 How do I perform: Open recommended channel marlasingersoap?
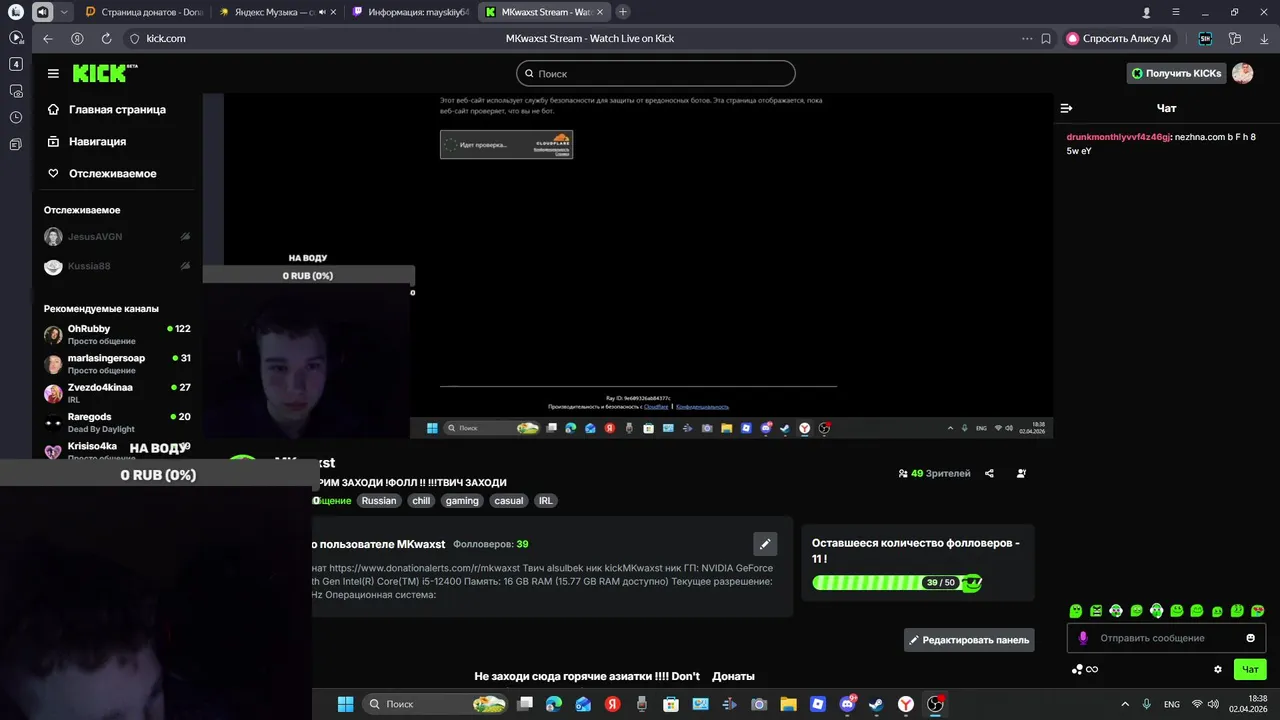tap(118, 364)
